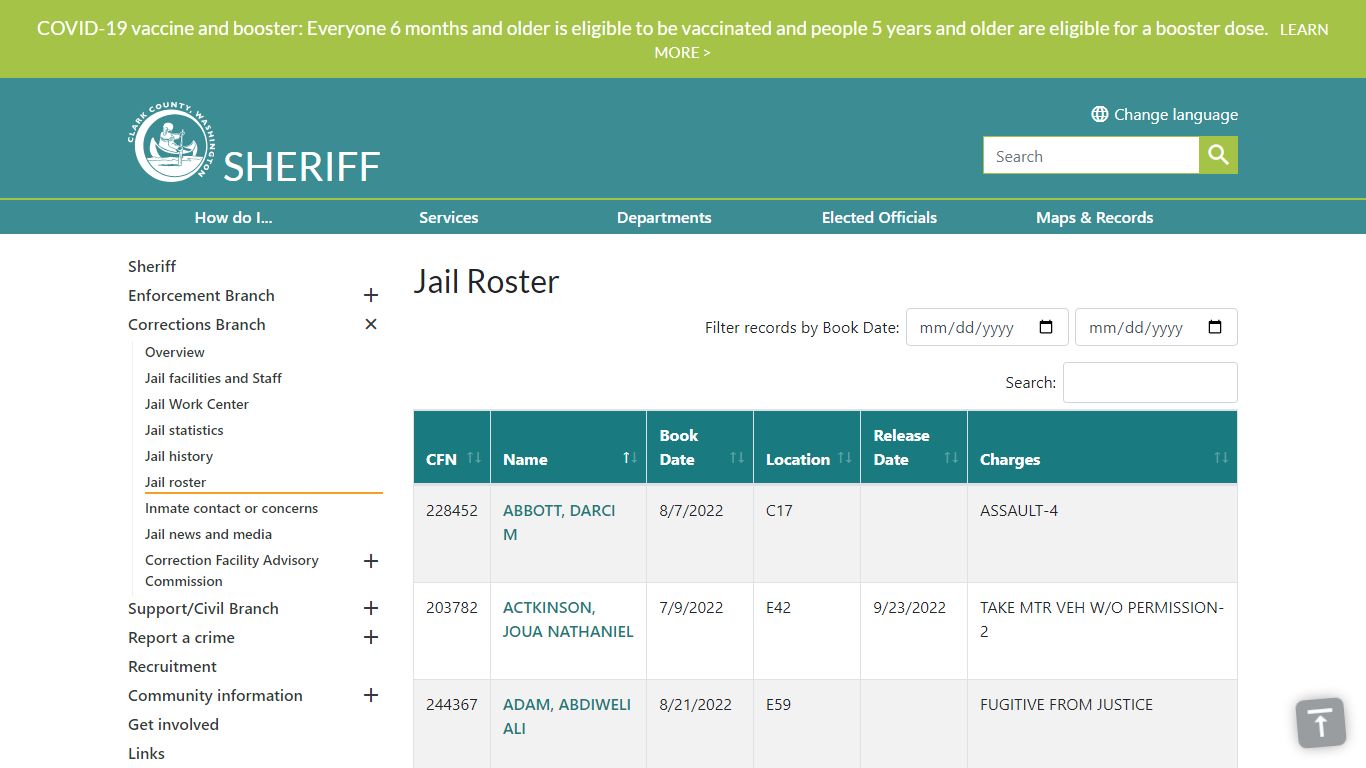Click the globe icon beside Change language

click(1100, 114)
